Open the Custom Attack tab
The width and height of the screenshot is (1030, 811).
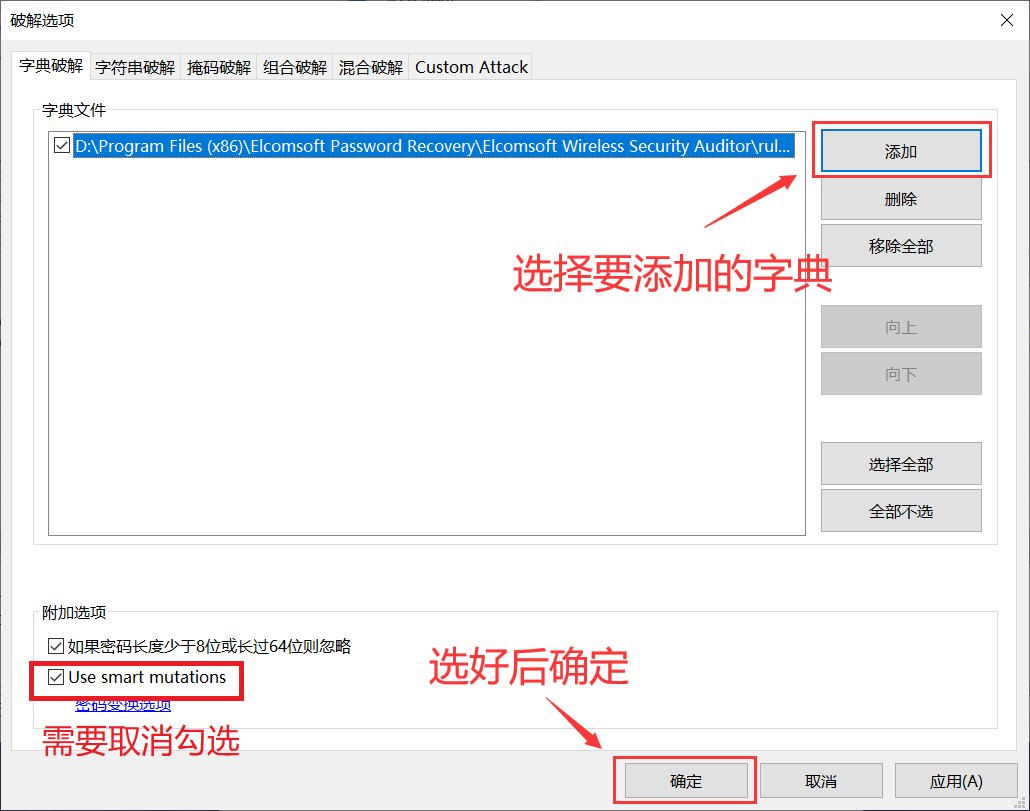[x=470, y=66]
